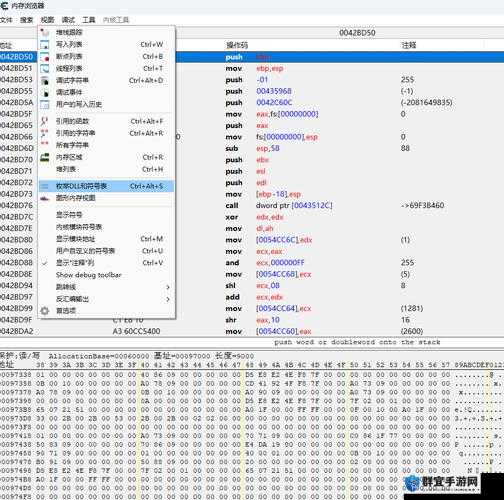Image resolution: width=504 pixels, height=500 pixels.
Task: Click the 操作码 column header
Action: click(x=237, y=45)
